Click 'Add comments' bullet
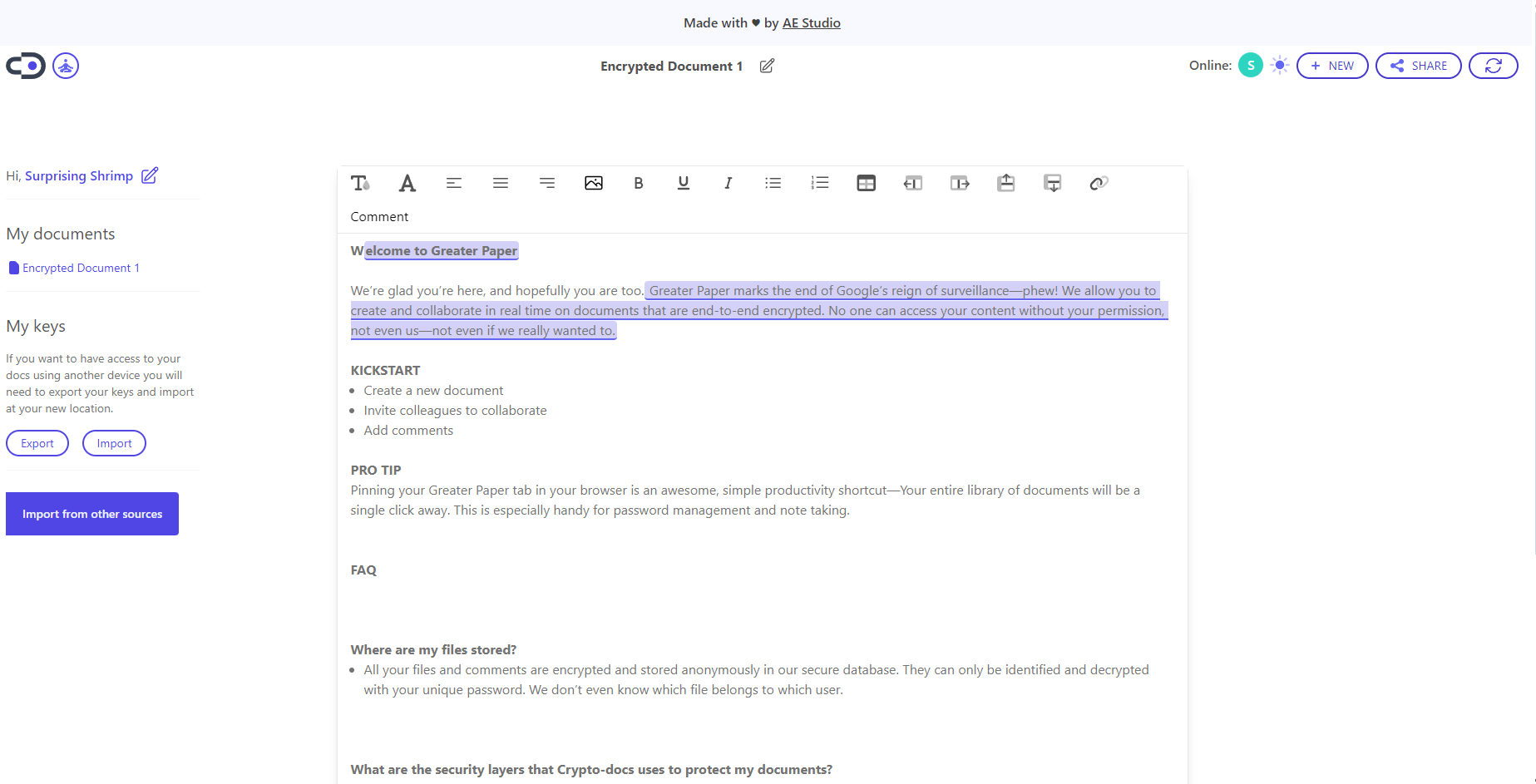Screen dimensions: 1536x784 coord(408,431)
